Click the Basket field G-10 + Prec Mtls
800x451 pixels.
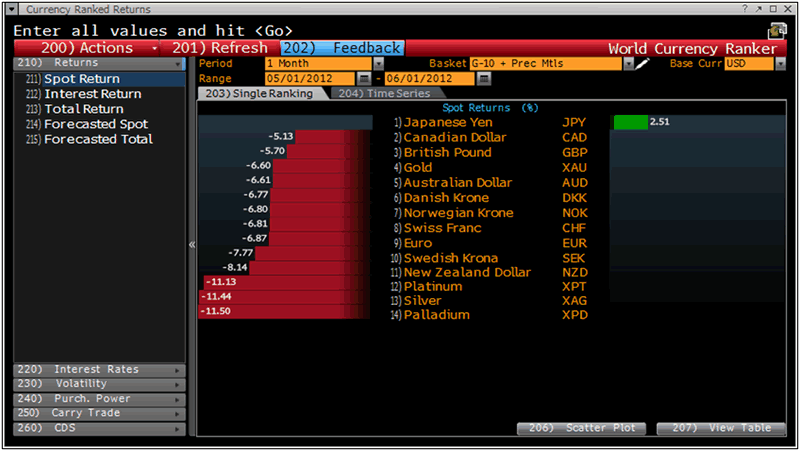[546, 63]
